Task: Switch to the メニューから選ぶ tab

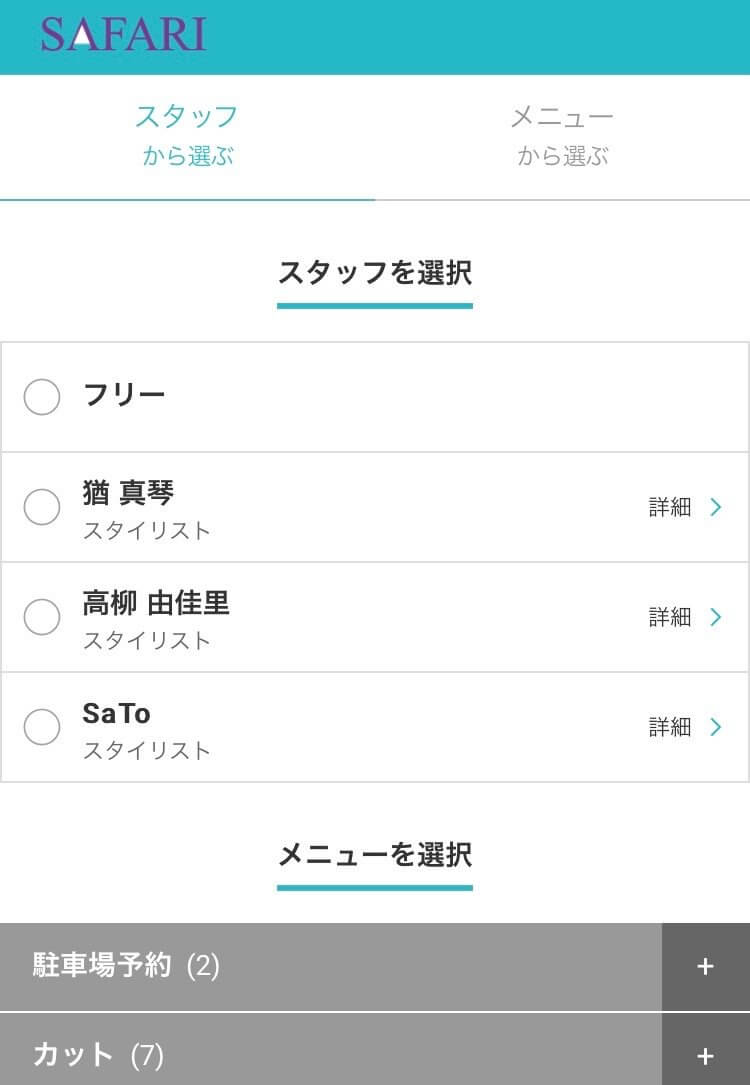Action: coord(562,137)
